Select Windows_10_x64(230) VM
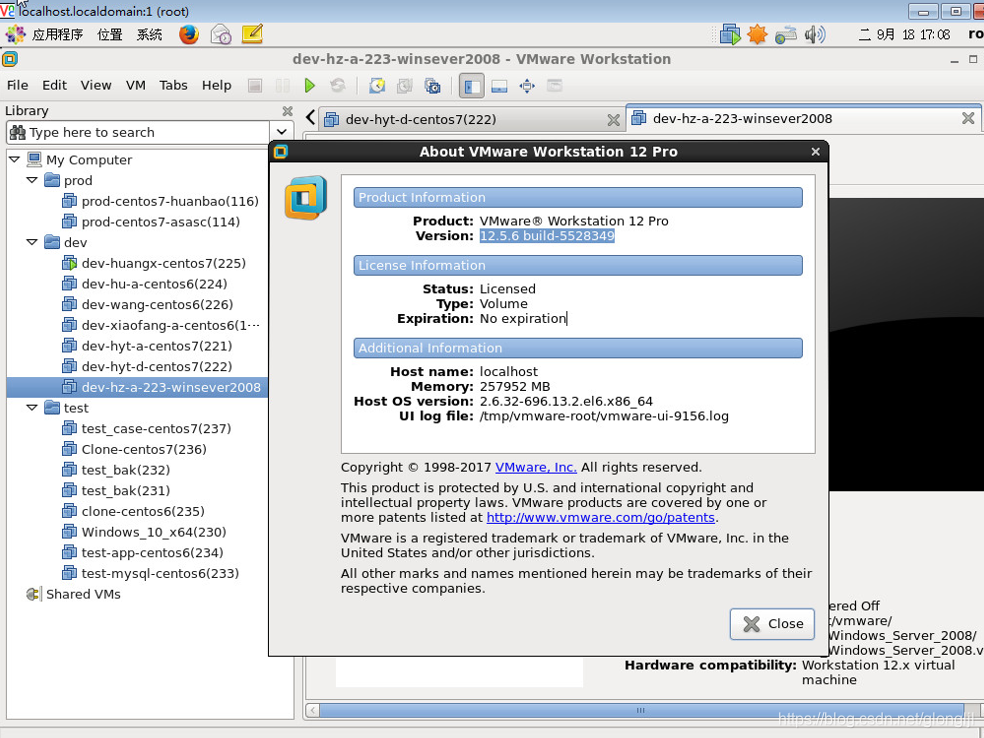 coord(154,532)
